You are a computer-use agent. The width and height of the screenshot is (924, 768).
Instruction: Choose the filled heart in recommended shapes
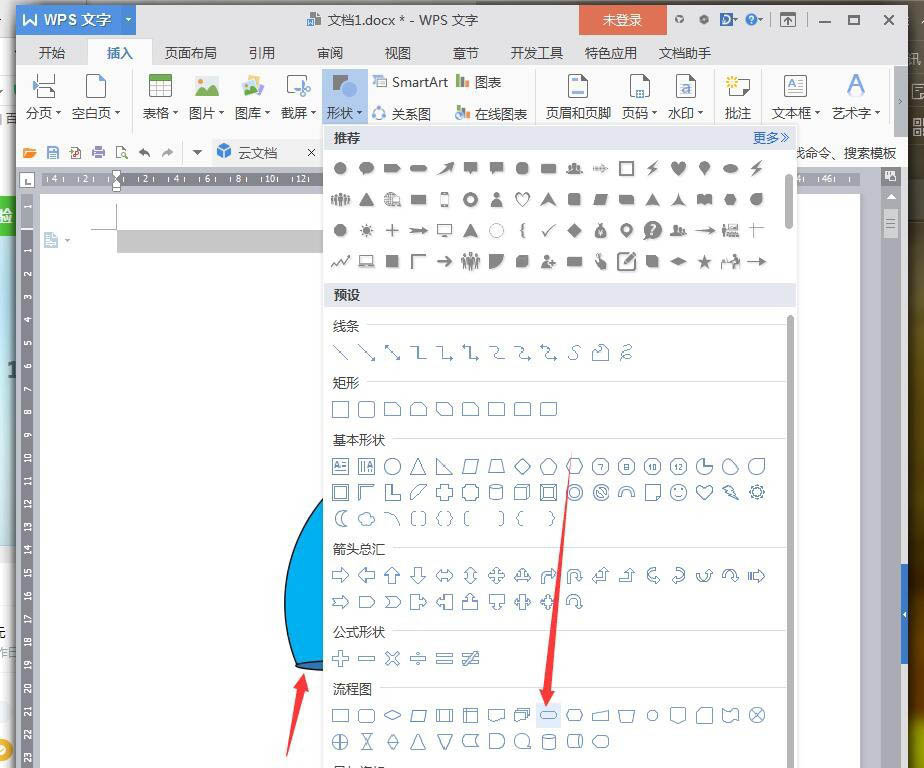pyautogui.click(x=678, y=169)
